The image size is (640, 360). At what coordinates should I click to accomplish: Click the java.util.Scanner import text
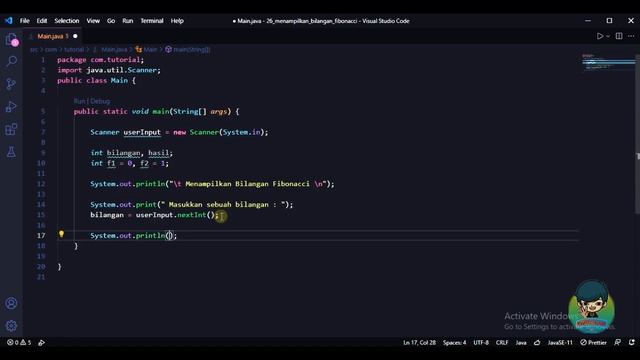(x=122, y=70)
